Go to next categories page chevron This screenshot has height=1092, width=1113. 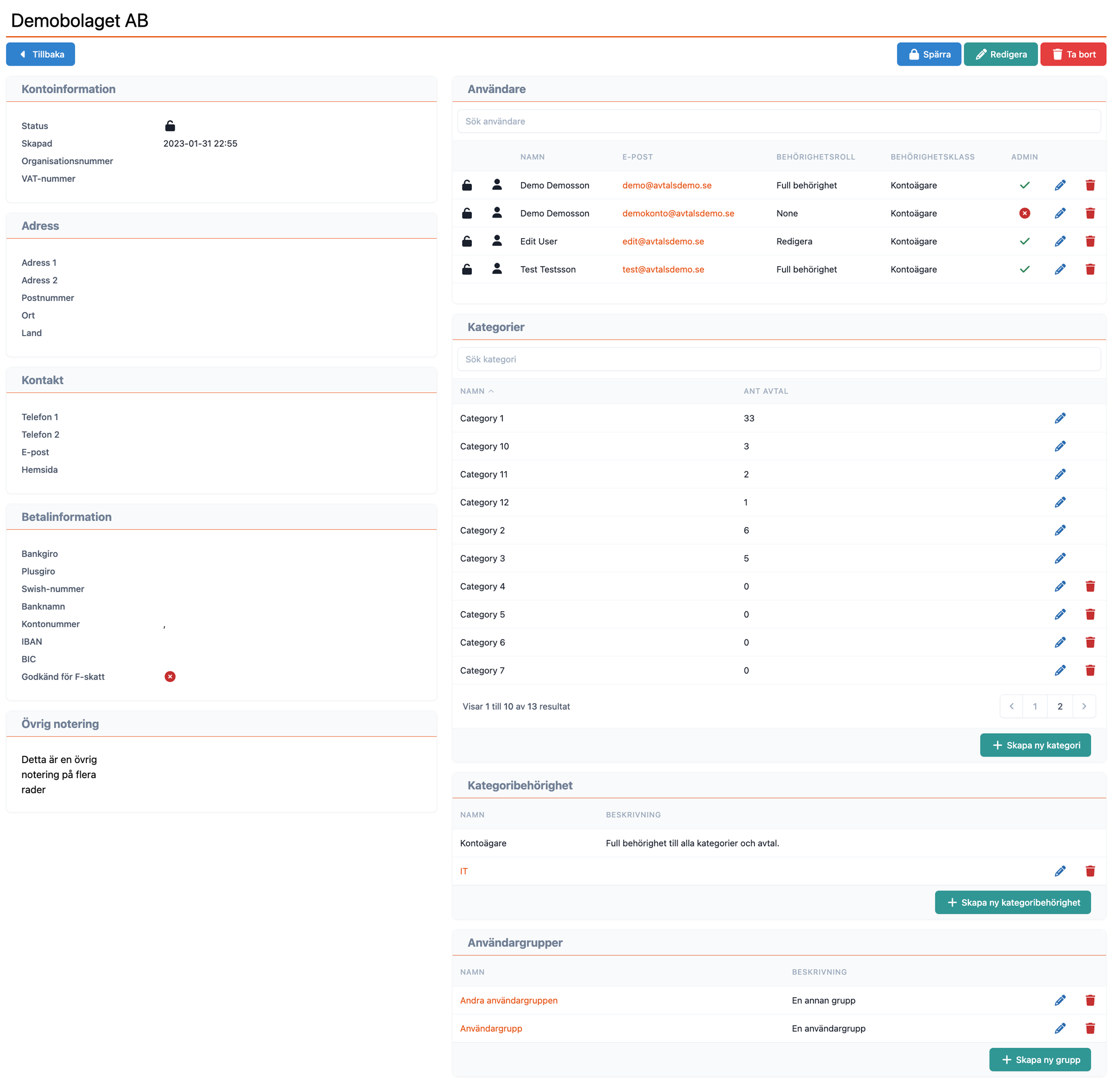[1083, 706]
